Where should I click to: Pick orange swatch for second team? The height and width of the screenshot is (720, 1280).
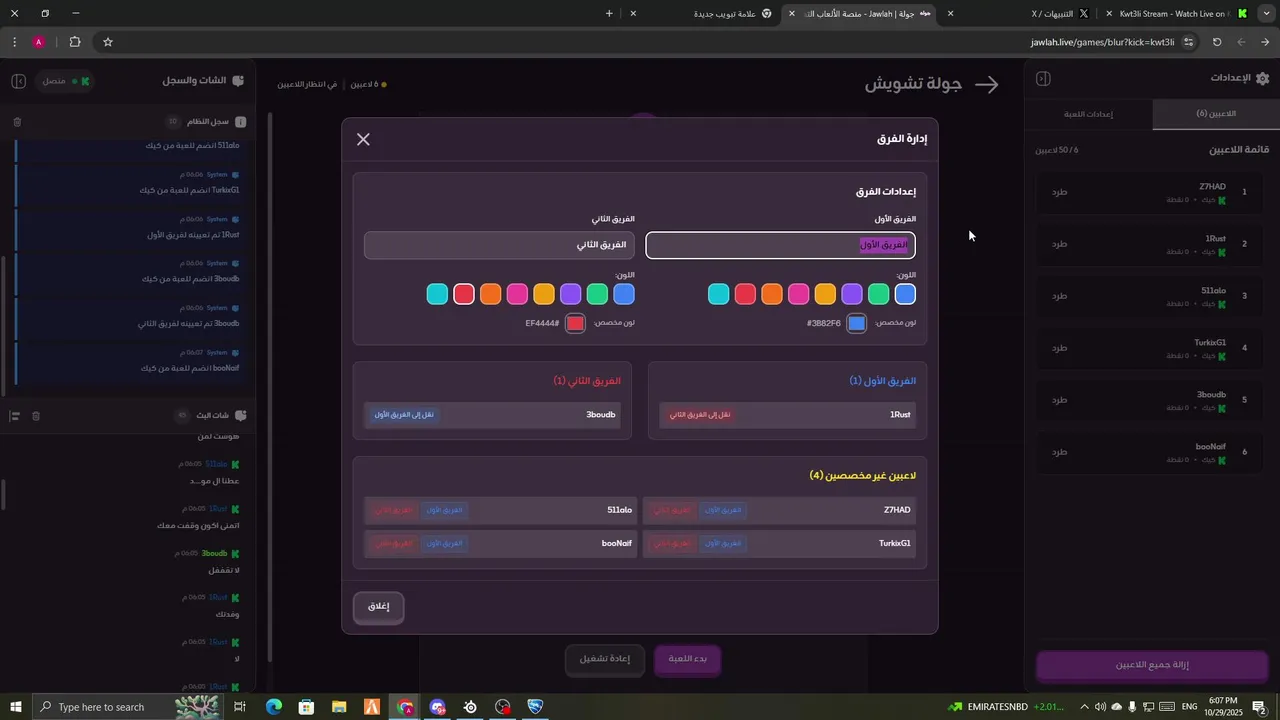pos(491,294)
